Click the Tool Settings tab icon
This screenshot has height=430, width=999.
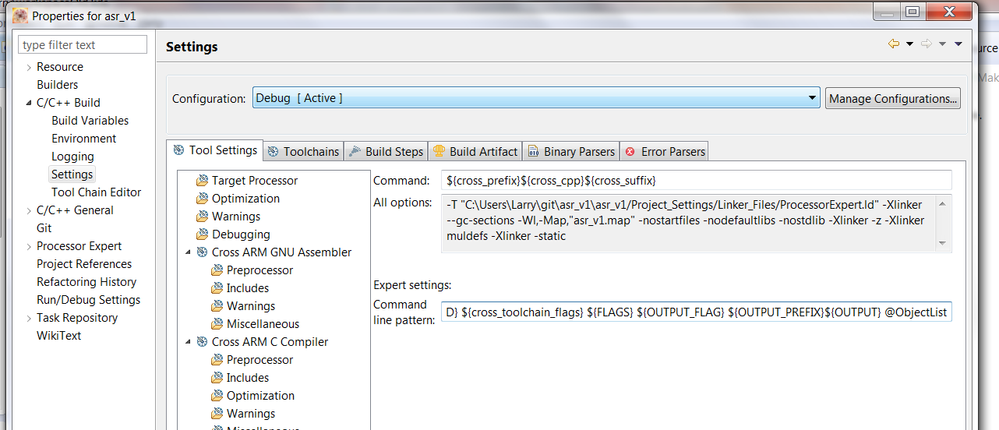point(178,150)
